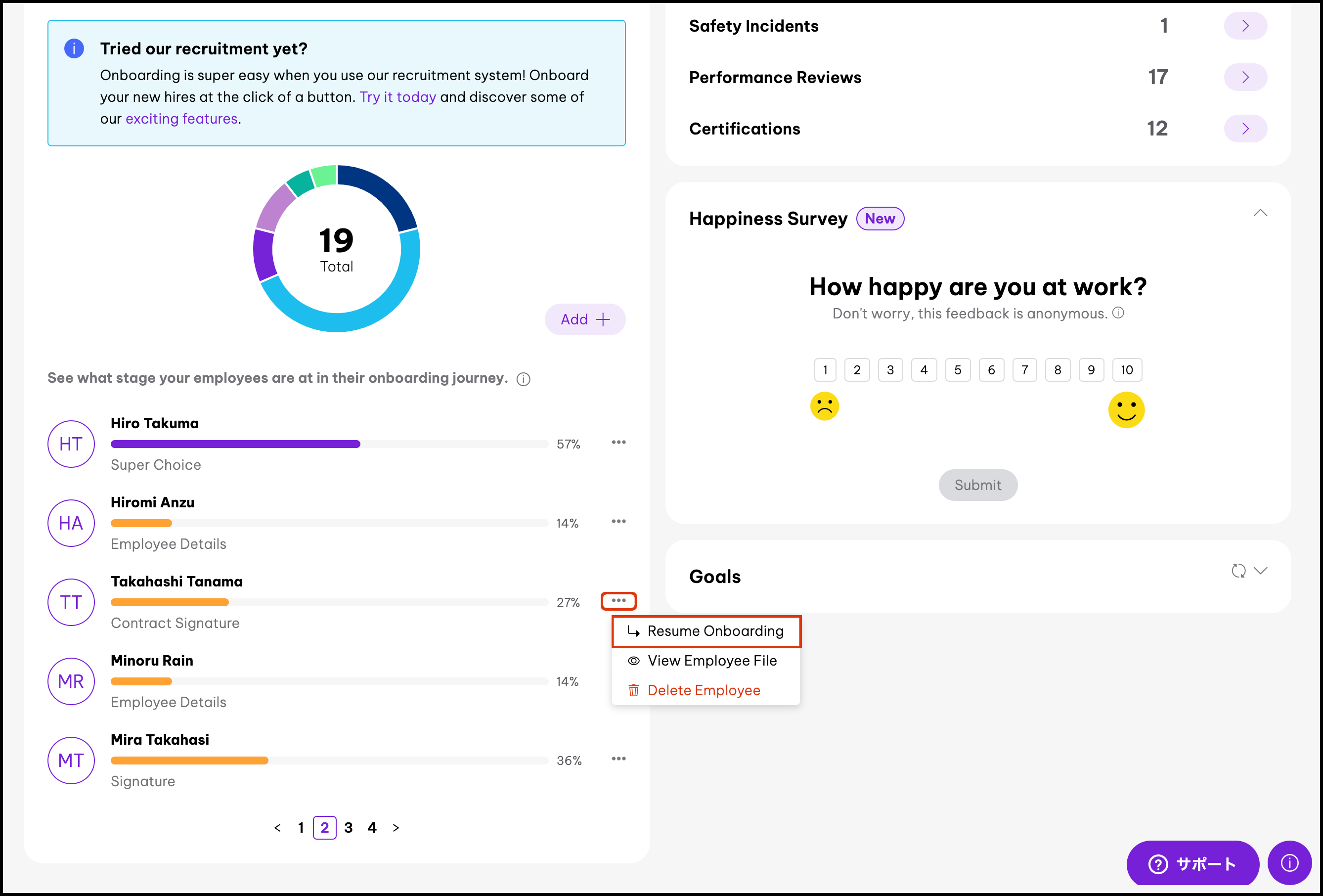Click the round info button beside サポート
Viewport: 1323px width, 896px height.
point(1289,863)
